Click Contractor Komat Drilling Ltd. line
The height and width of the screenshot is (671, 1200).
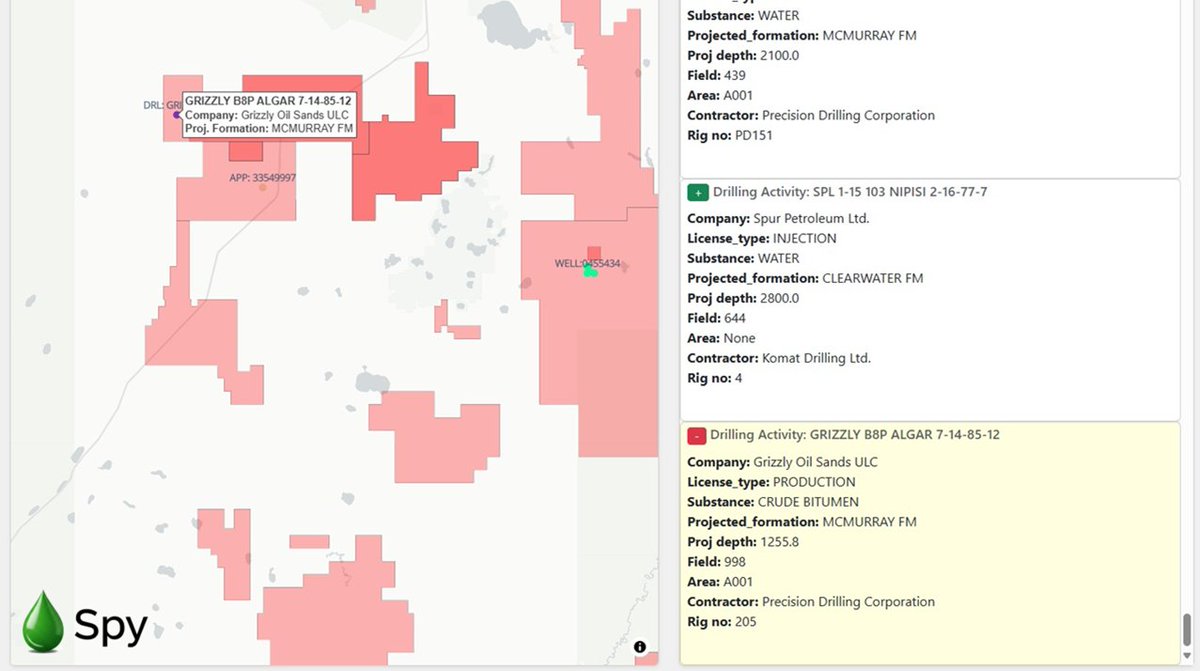[x=779, y=358]
